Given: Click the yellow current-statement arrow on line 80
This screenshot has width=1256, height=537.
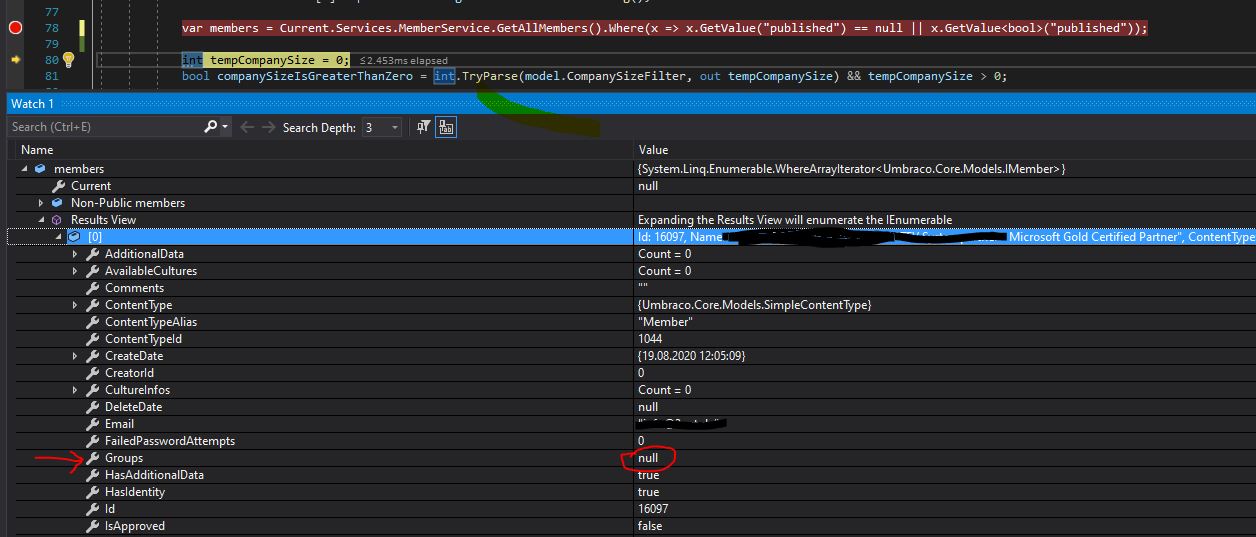Looking at the screenshot, I should (x=15, y=60).
